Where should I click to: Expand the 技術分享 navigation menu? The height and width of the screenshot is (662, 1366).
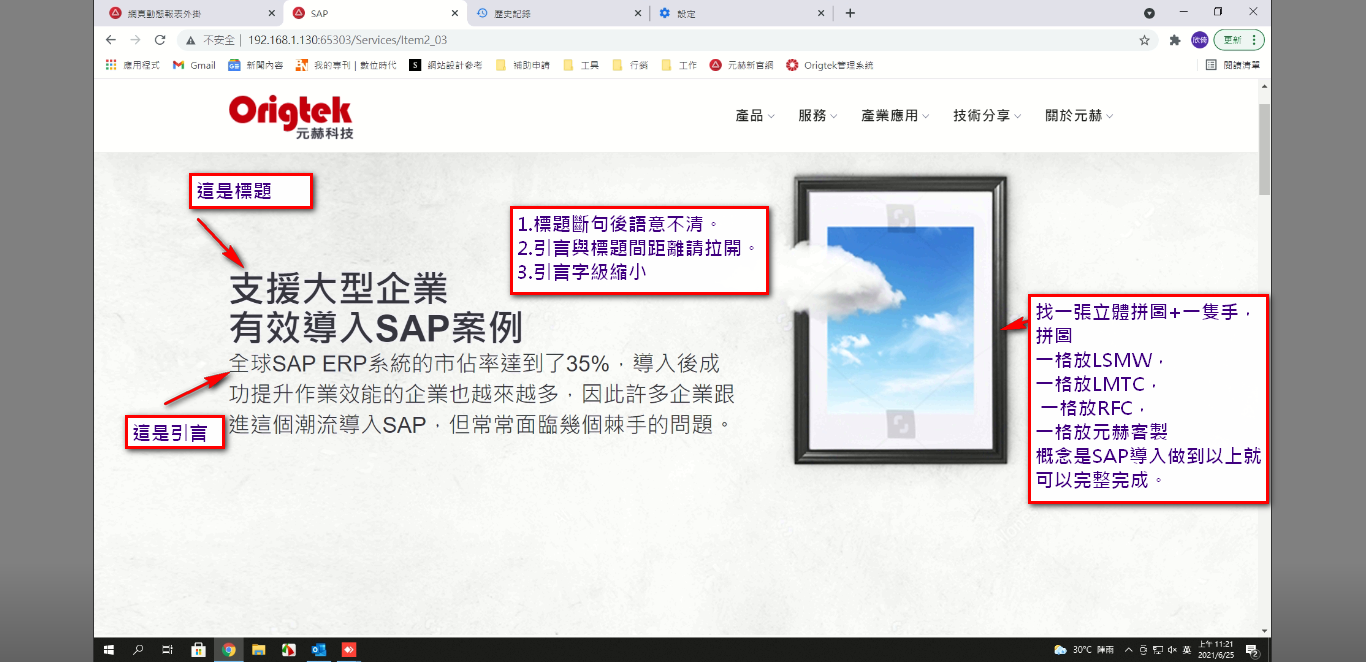987,116
